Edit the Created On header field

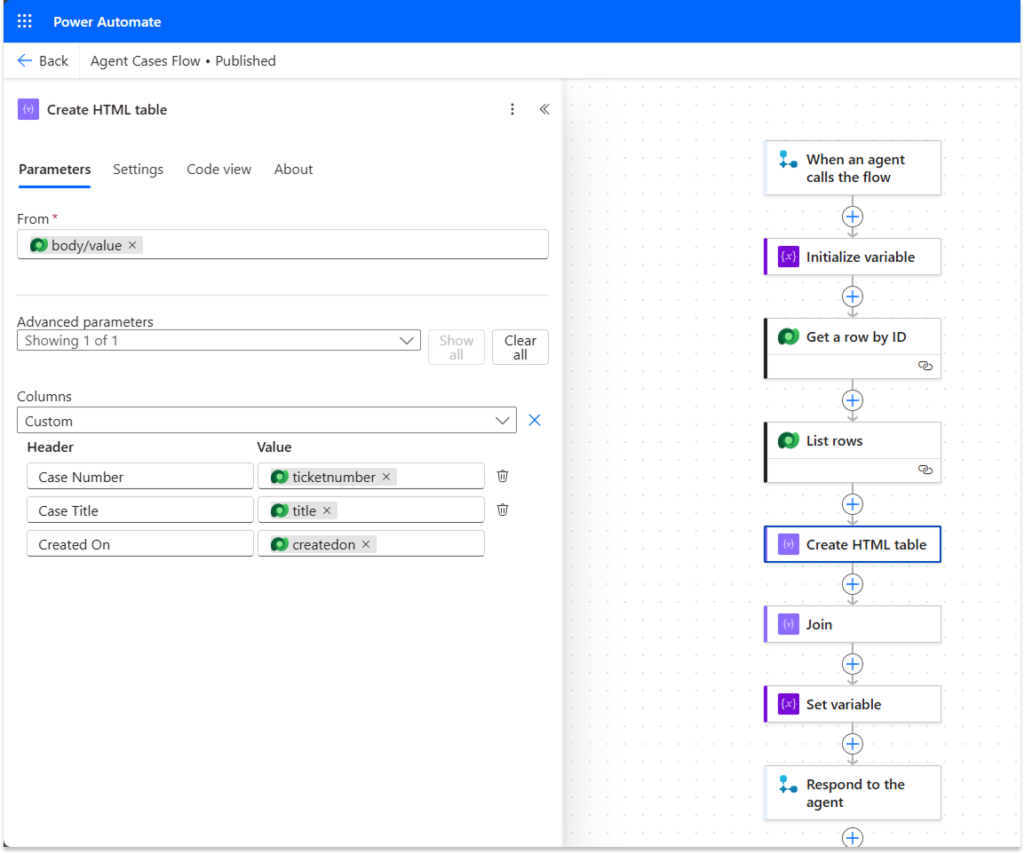tap(140, 545)
